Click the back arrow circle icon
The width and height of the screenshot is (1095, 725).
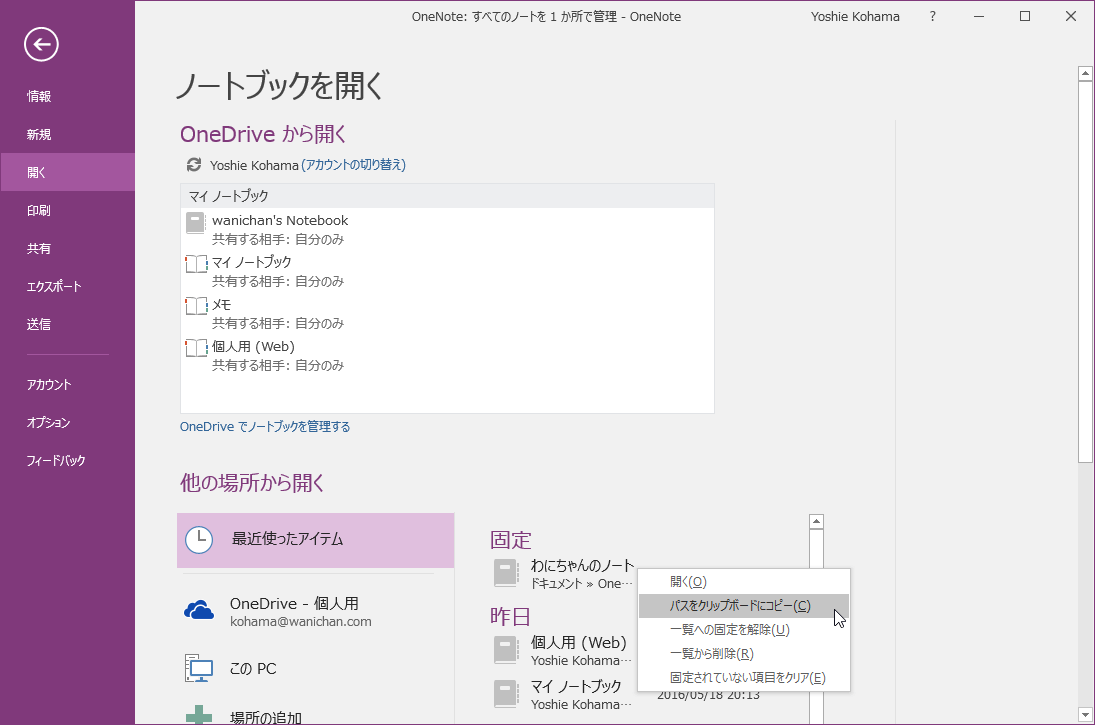point(41,45)
